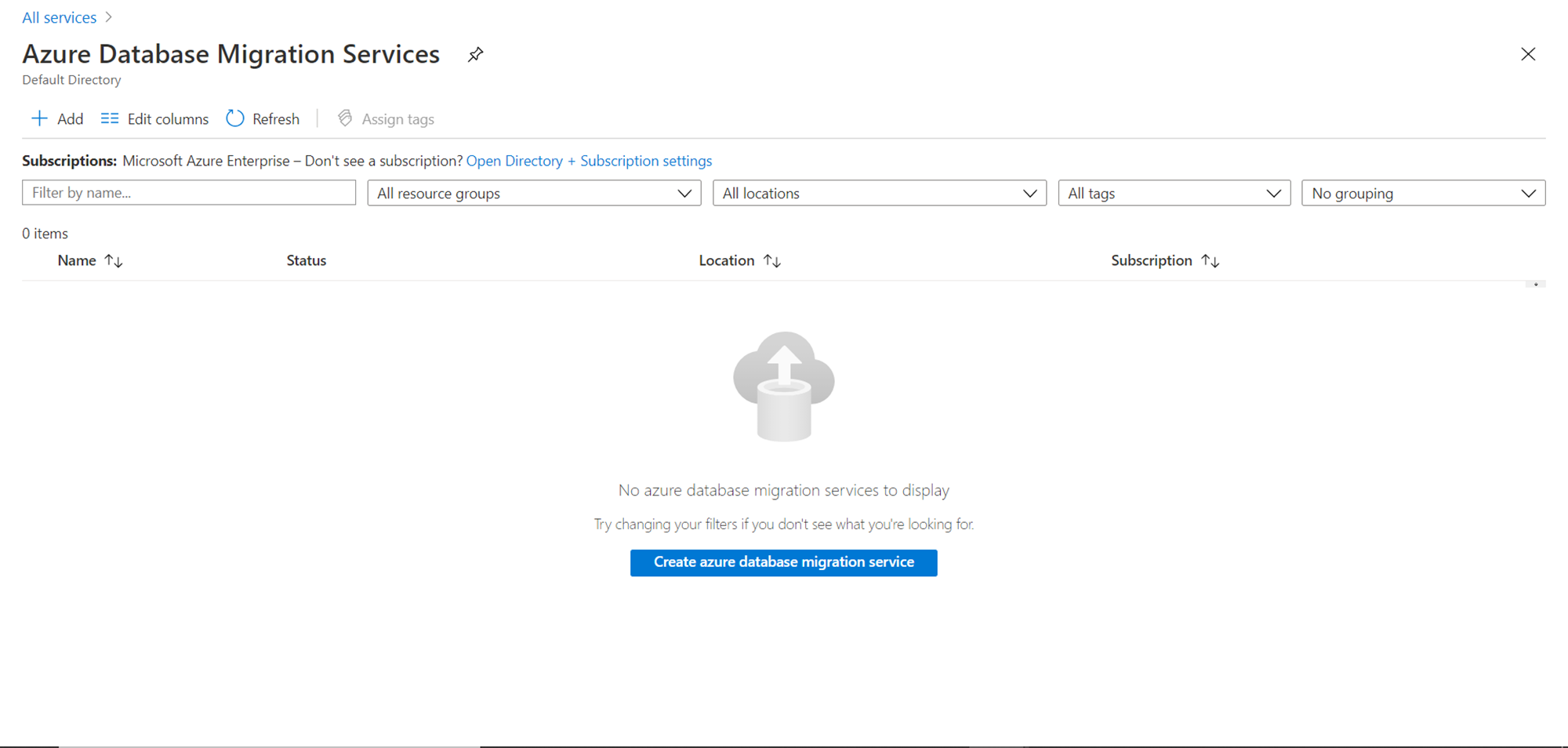Open the All tags dropdown

pos(1174,193)
